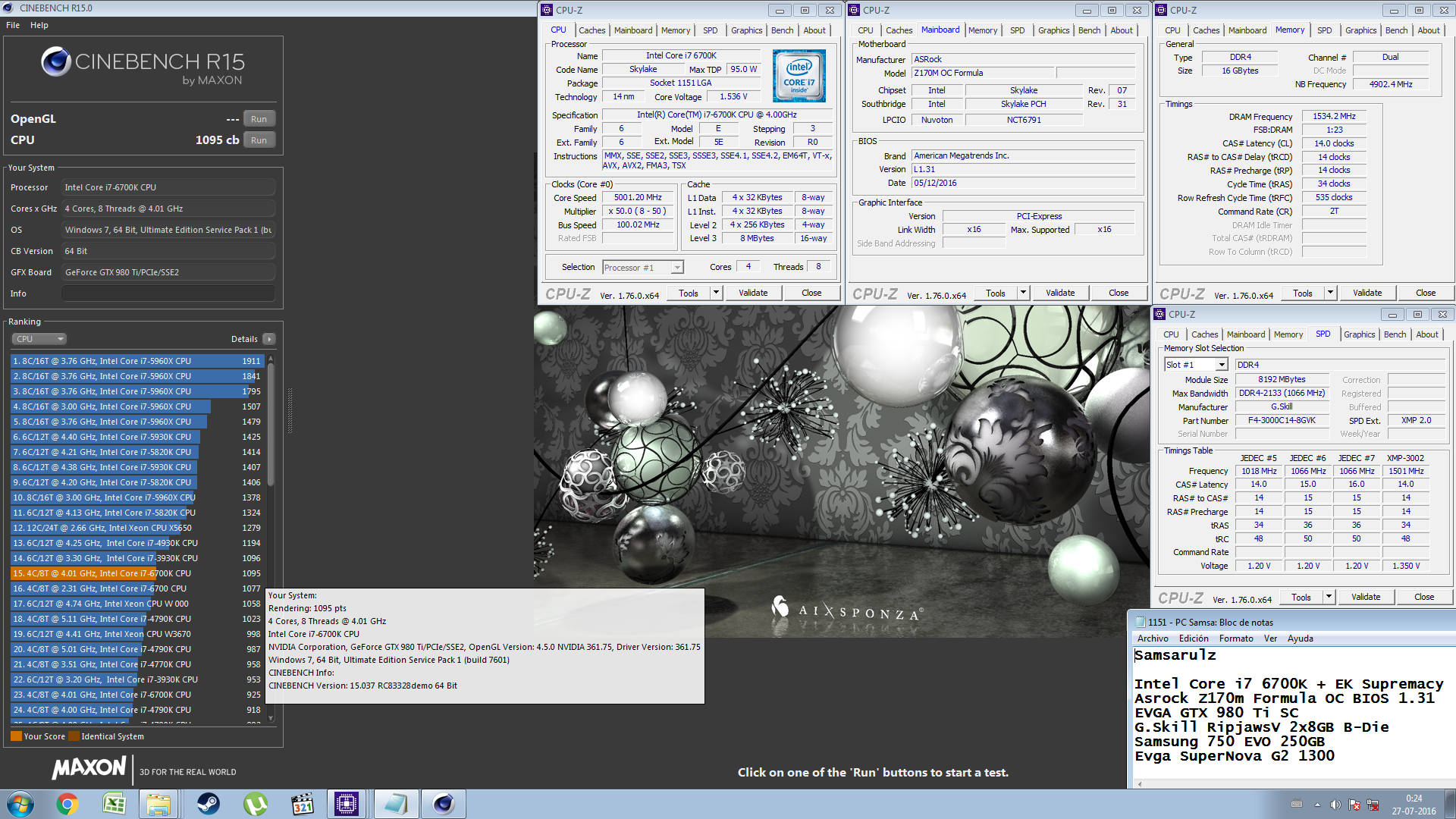Select ranking row 16 Intel Core i7-6700

136,588
